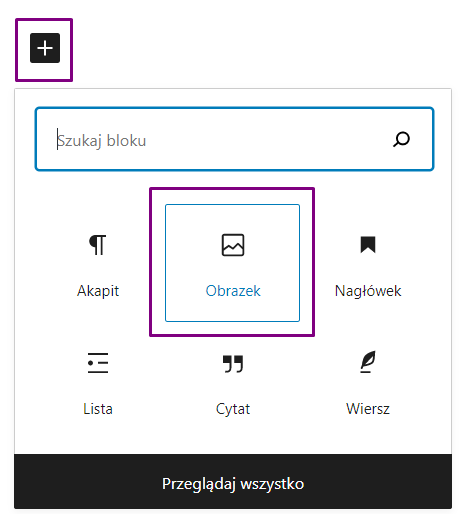The image size is (464, 514).
Task: Add a paragraph via the Akapit tile
Action: click(x=98, y=263)
